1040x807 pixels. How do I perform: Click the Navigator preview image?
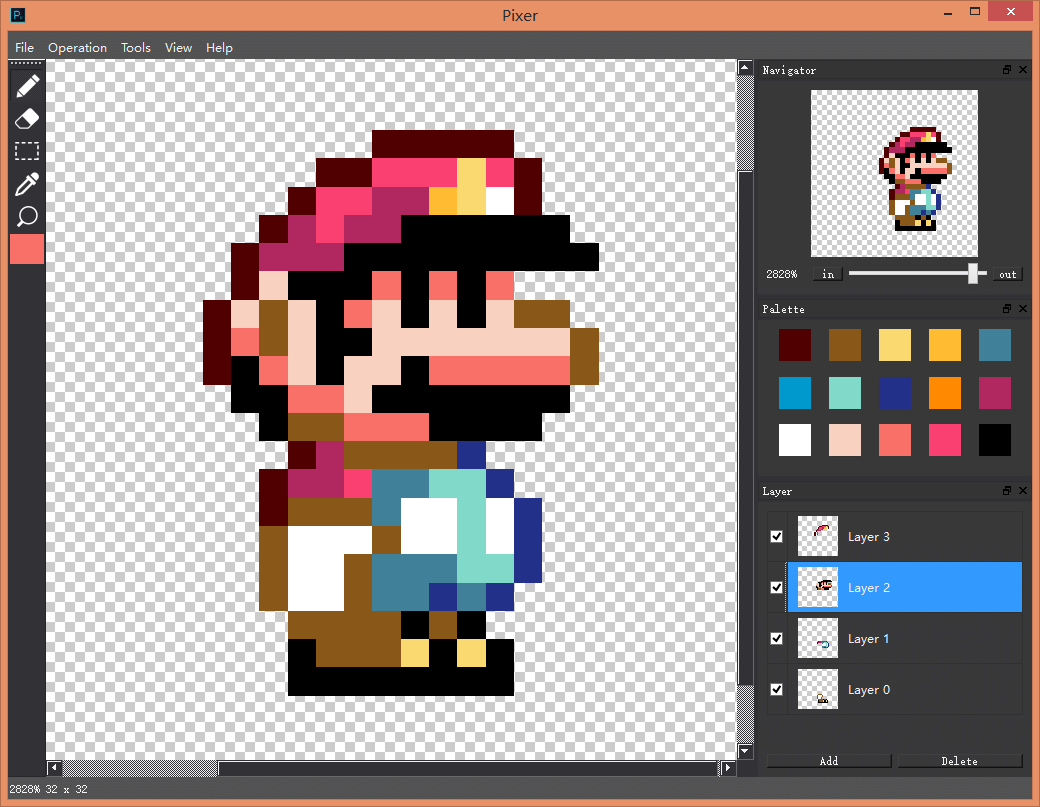[x=894, y=173]
